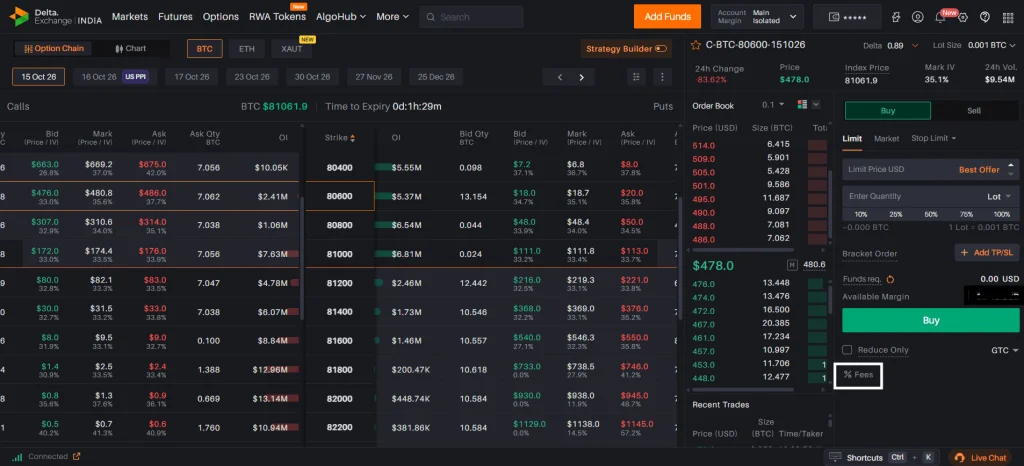The width and height of the screenshot is (1024, 466).
Task: Click the orange Add Funds button
Action: point(667,17)
